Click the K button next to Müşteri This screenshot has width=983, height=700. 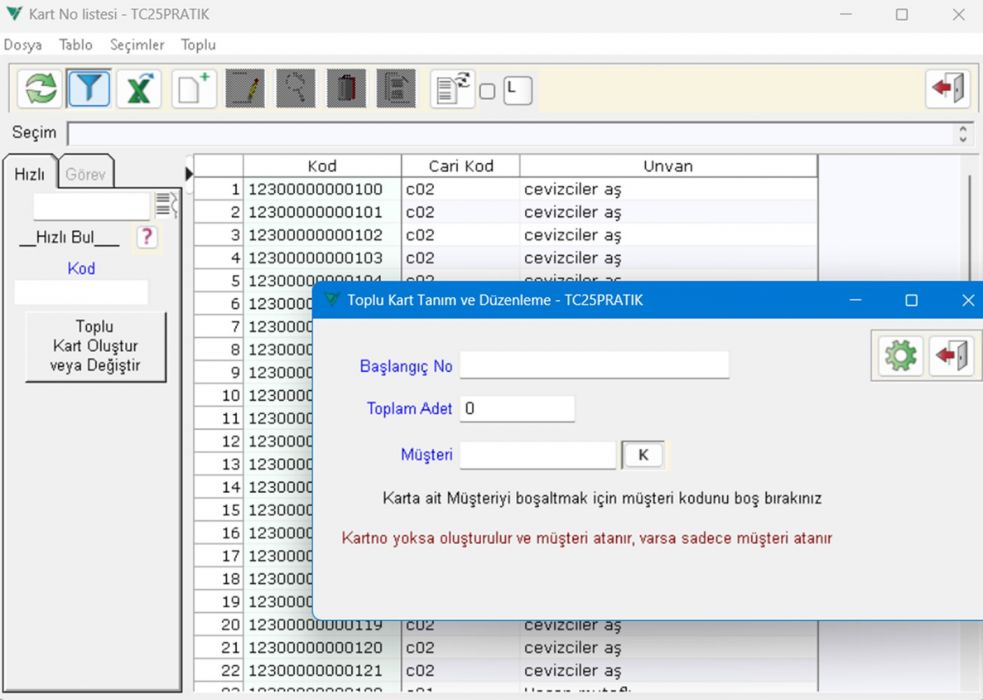pos(643,455)
